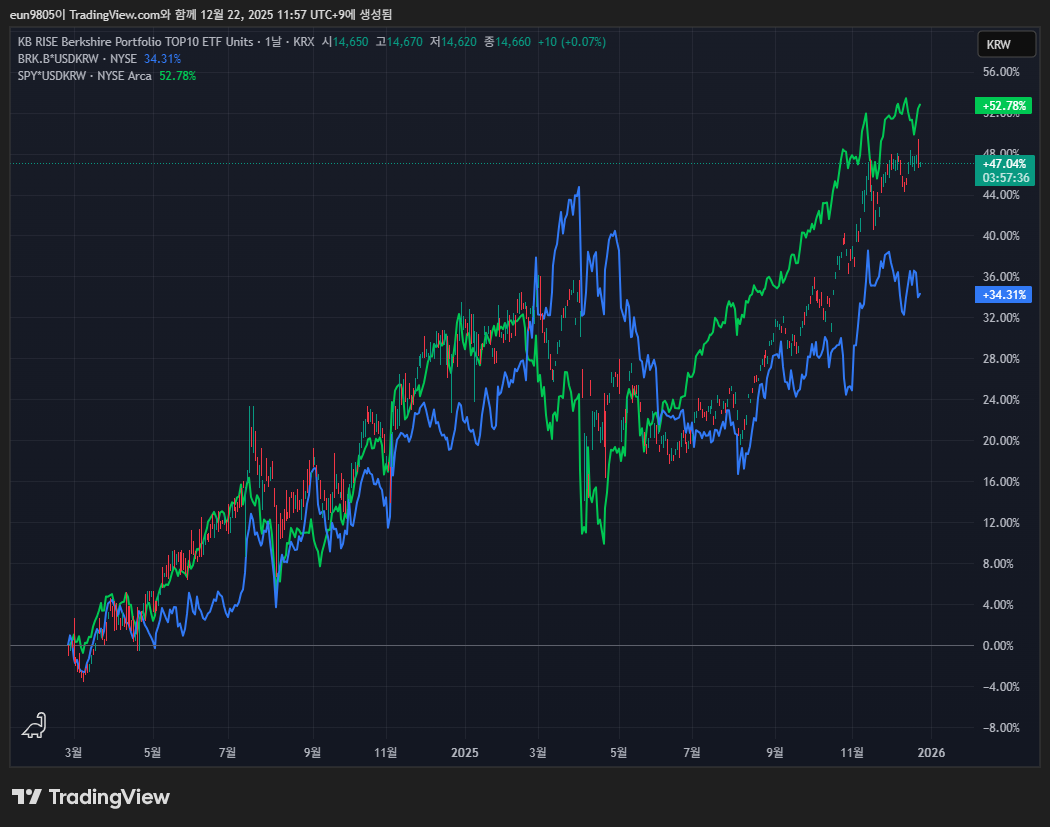Click the 03:57:36 countdown timer label
1050x827 pixels.
1006,178
